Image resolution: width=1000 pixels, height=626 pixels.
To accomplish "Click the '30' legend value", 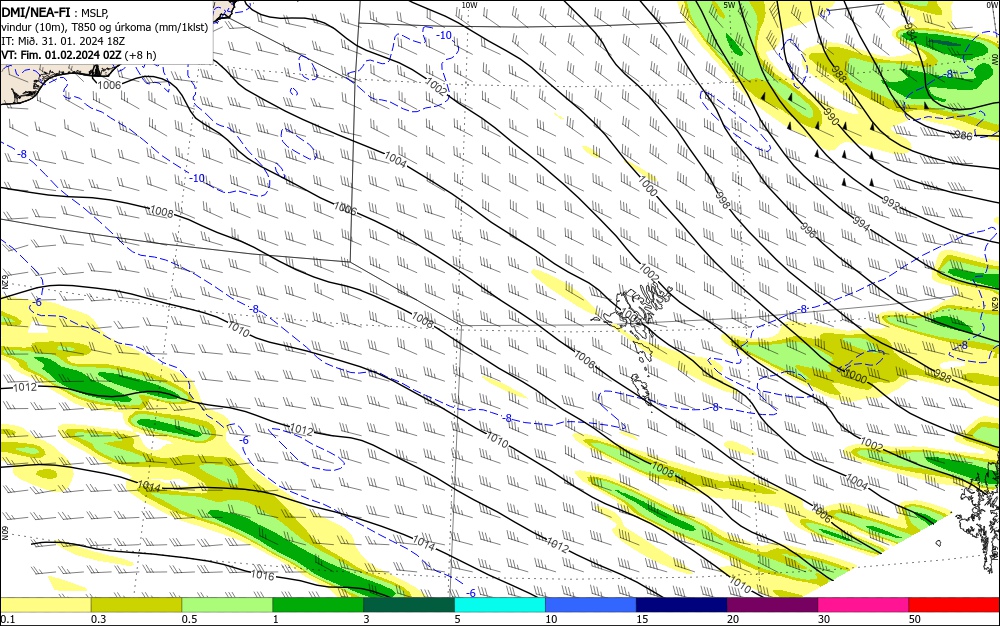I will [824, 619].
